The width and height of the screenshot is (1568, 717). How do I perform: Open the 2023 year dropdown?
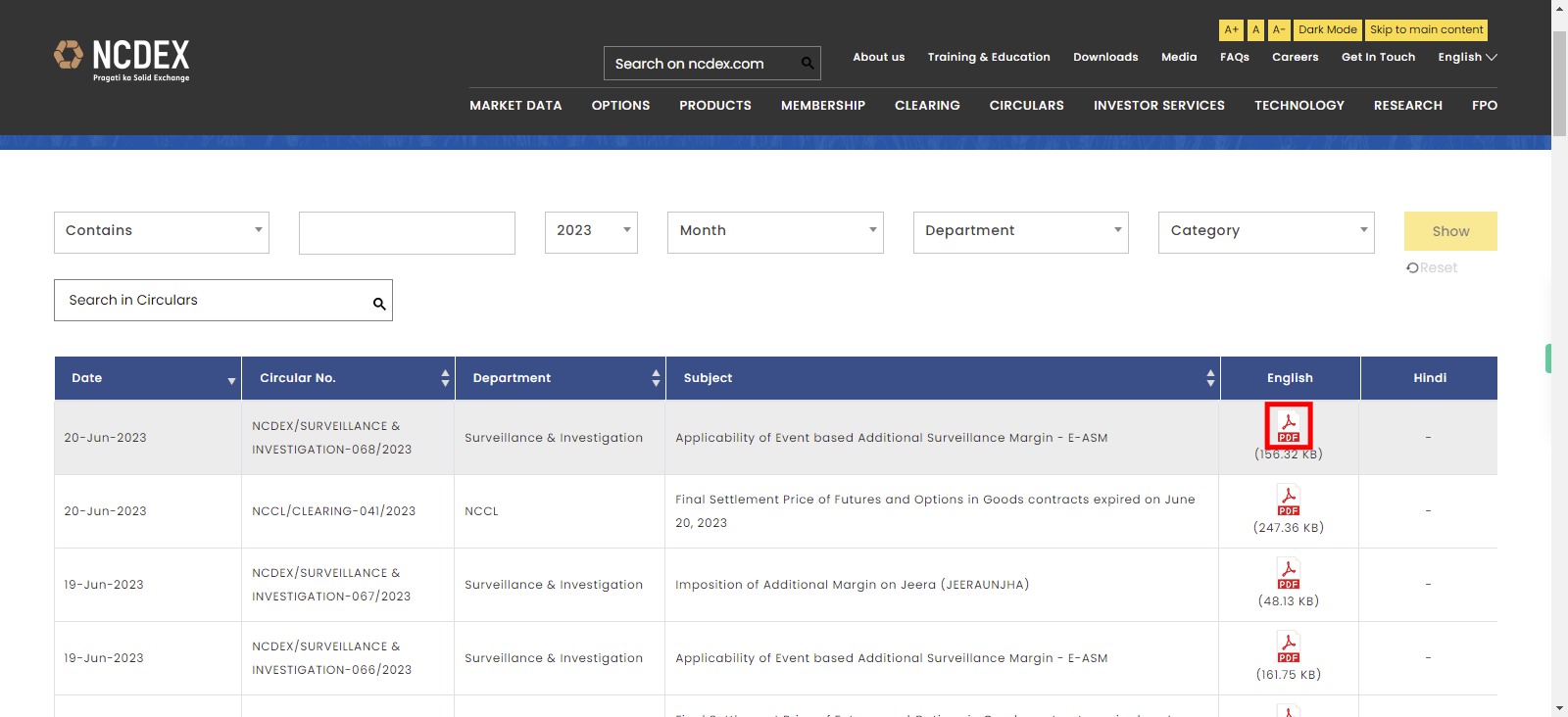point(591,232)
